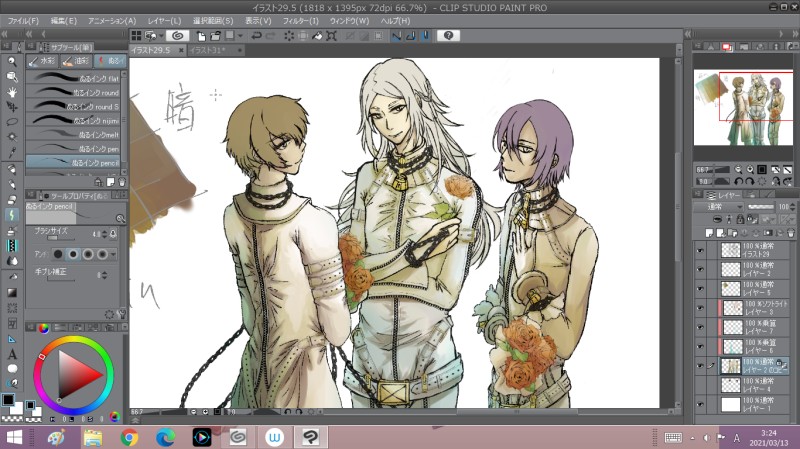Select the Pencil tool

point(12,185)
